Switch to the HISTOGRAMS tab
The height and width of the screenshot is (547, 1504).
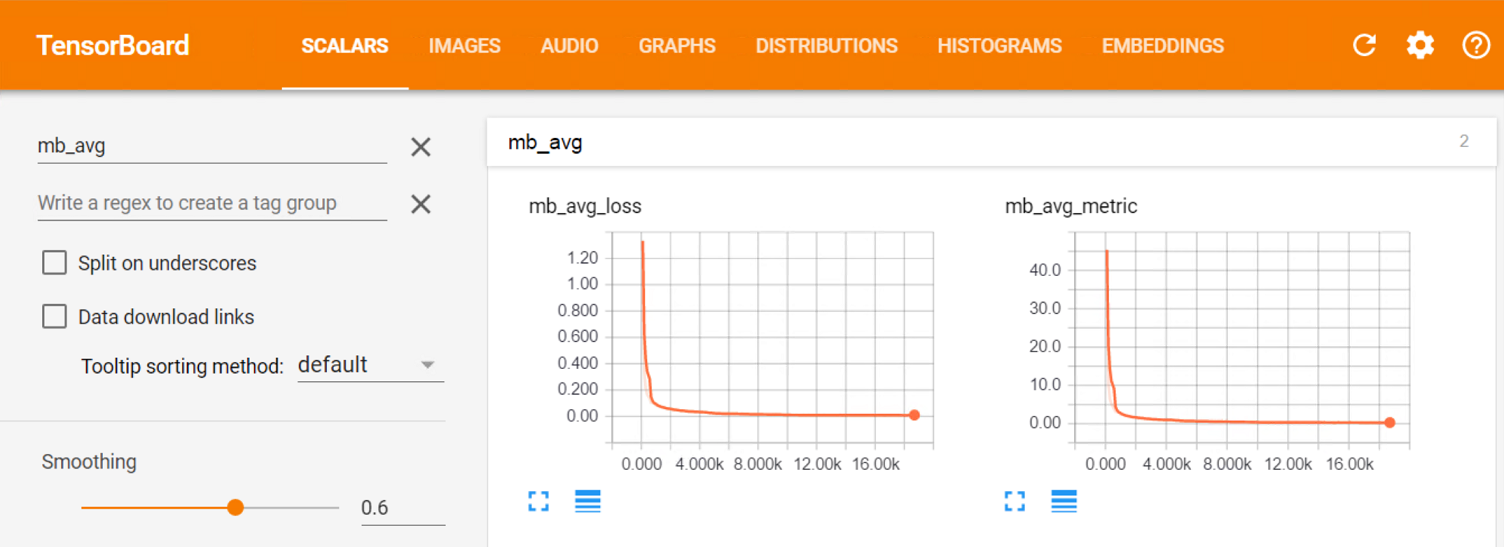[x=1000, y=46]
